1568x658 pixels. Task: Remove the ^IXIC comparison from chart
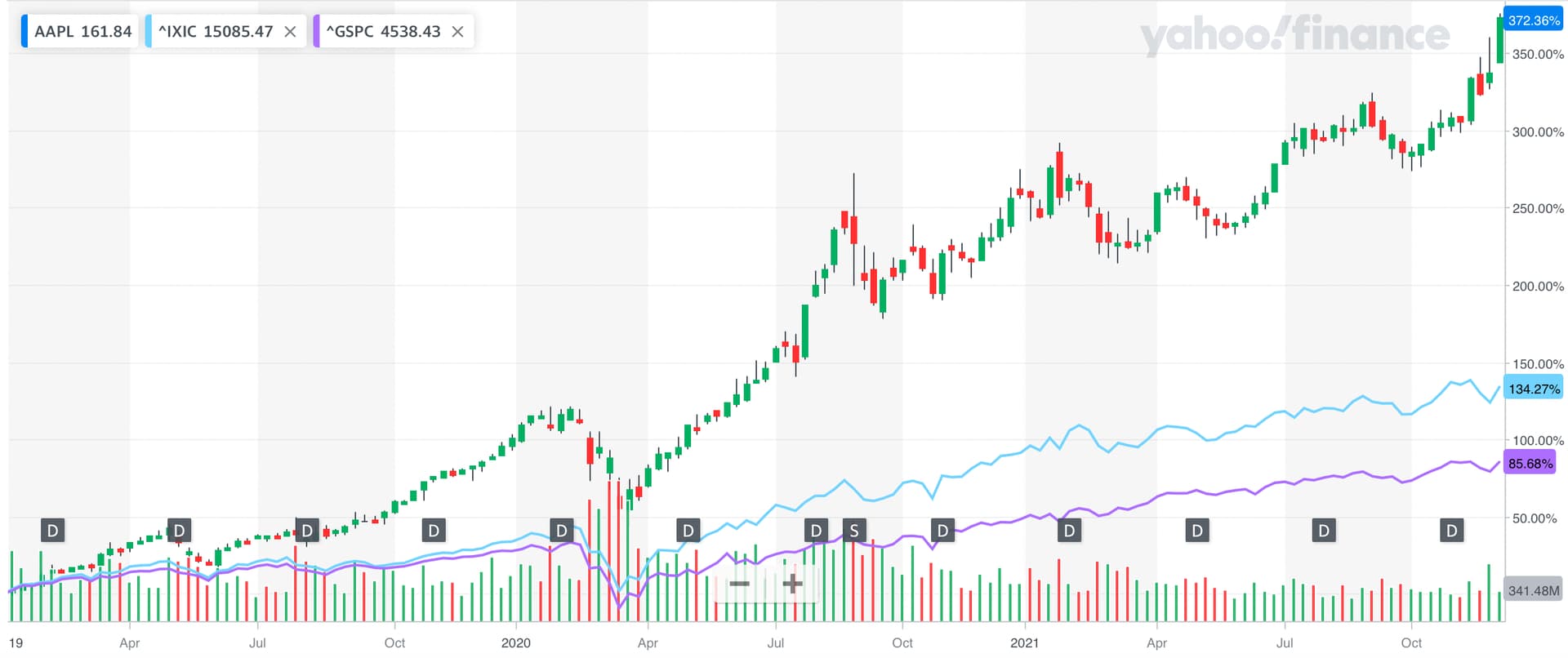(290, 32)
